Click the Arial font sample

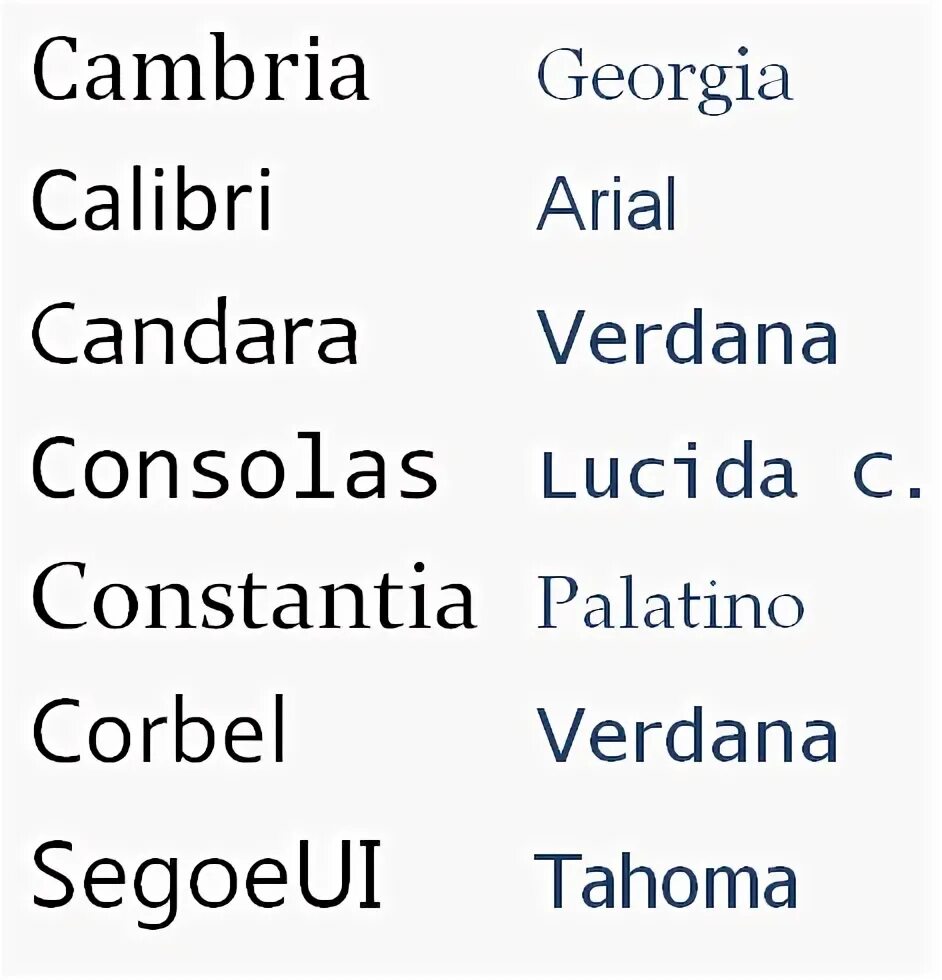point(606,203)
